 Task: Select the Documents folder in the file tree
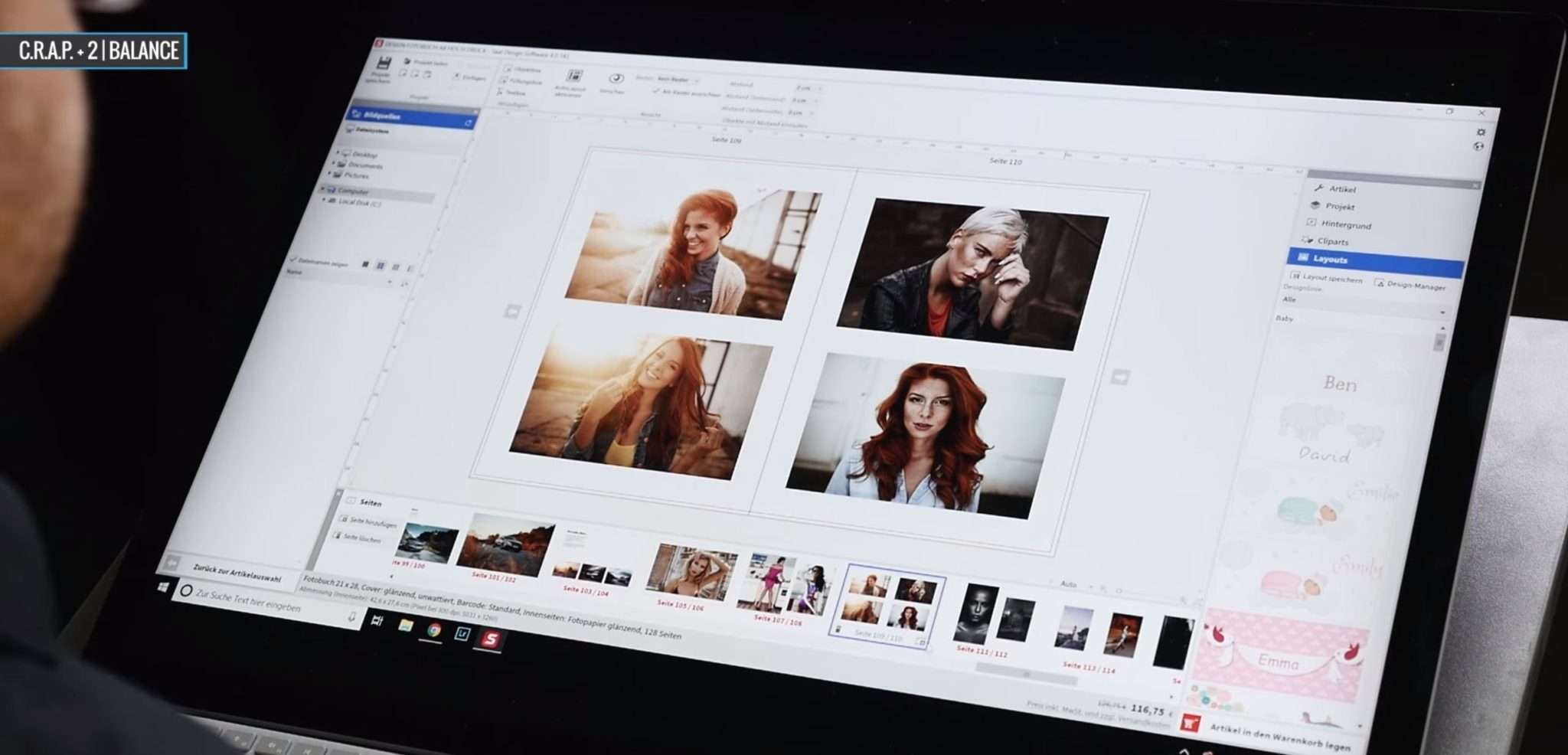365,165
